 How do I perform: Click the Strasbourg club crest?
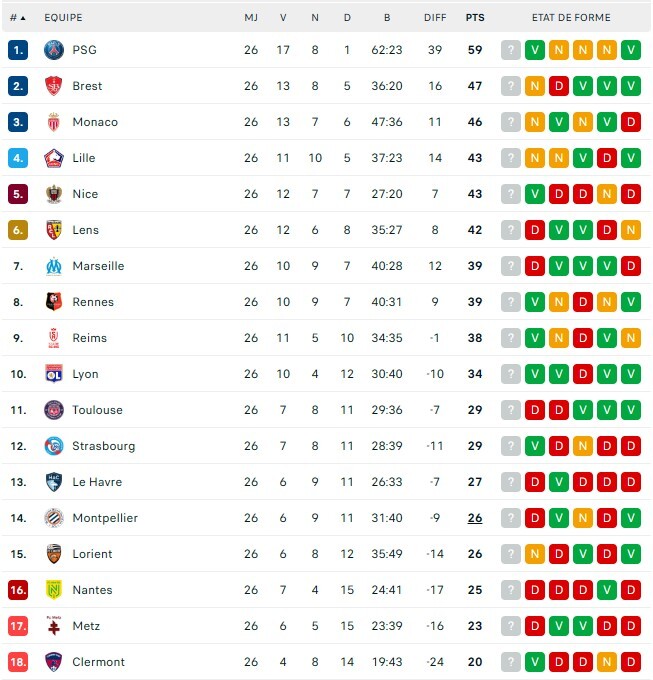click(x=54, y=446)
